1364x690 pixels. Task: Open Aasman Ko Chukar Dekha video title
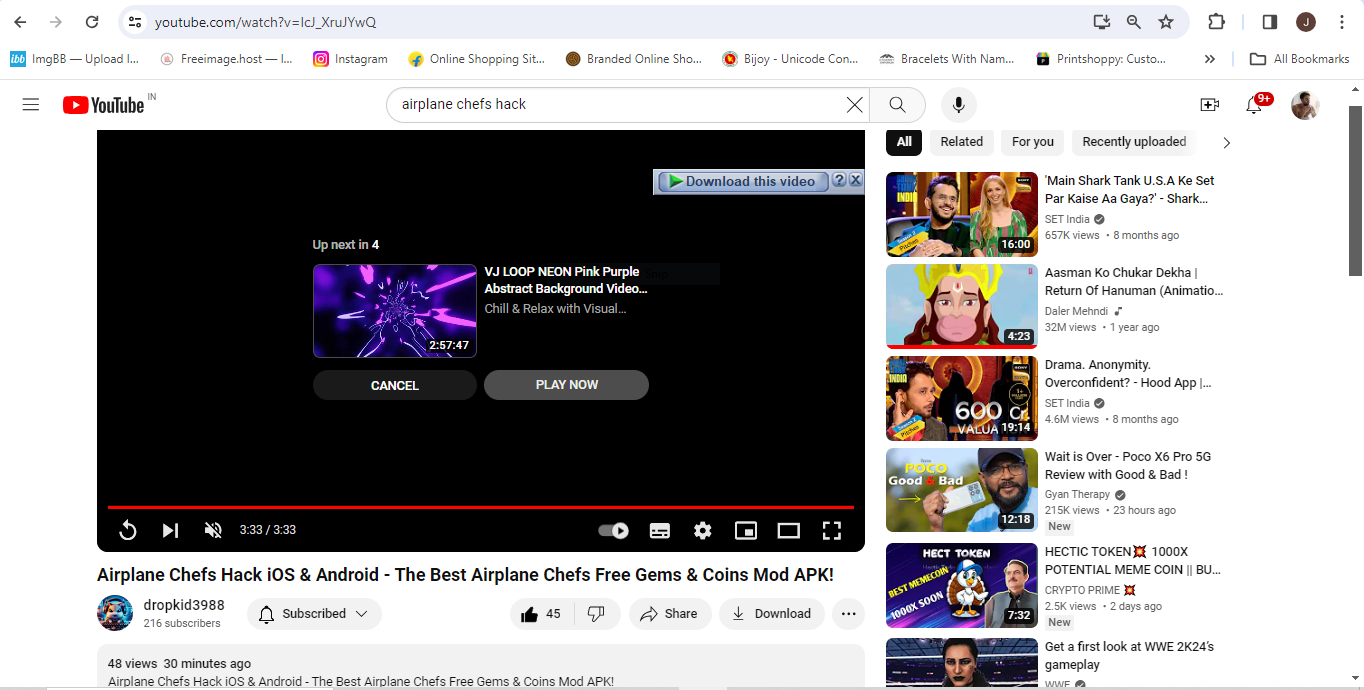point(1134,281)
